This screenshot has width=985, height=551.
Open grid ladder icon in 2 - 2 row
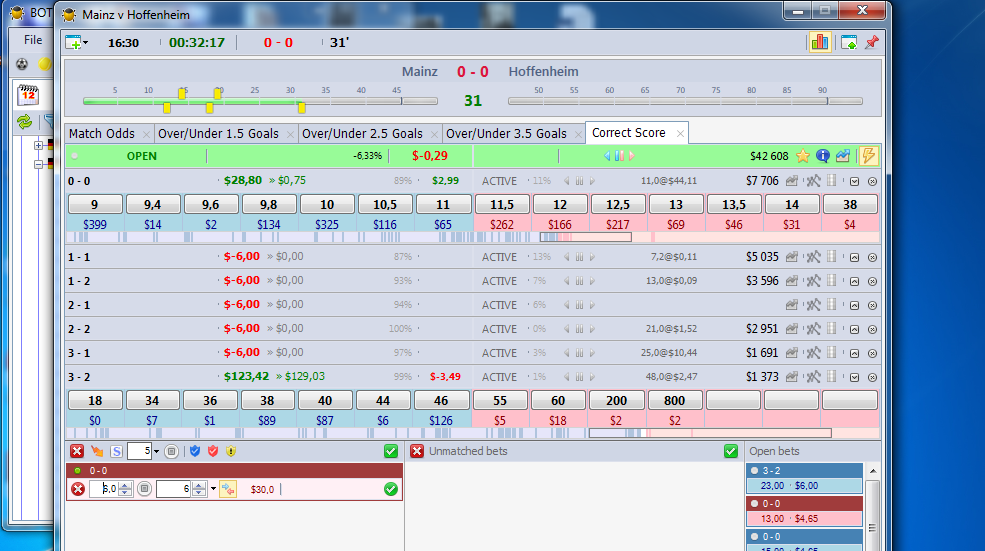coord(832,329)
